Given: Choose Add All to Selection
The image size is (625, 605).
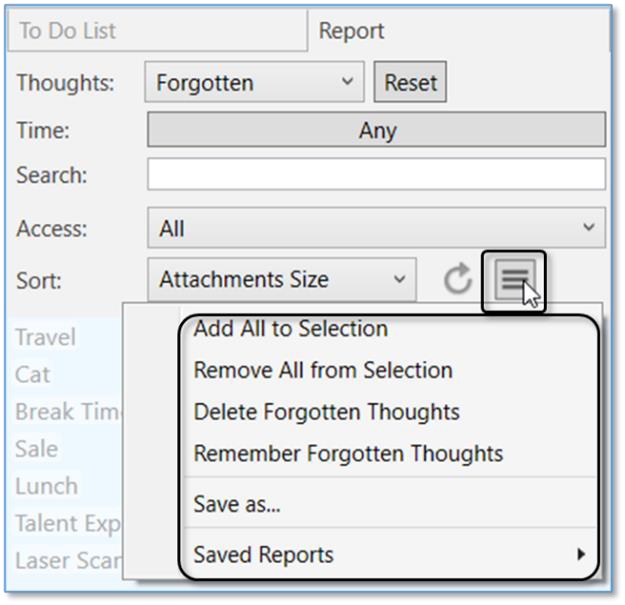Looking at the screenshot, I should pos(290,328).
